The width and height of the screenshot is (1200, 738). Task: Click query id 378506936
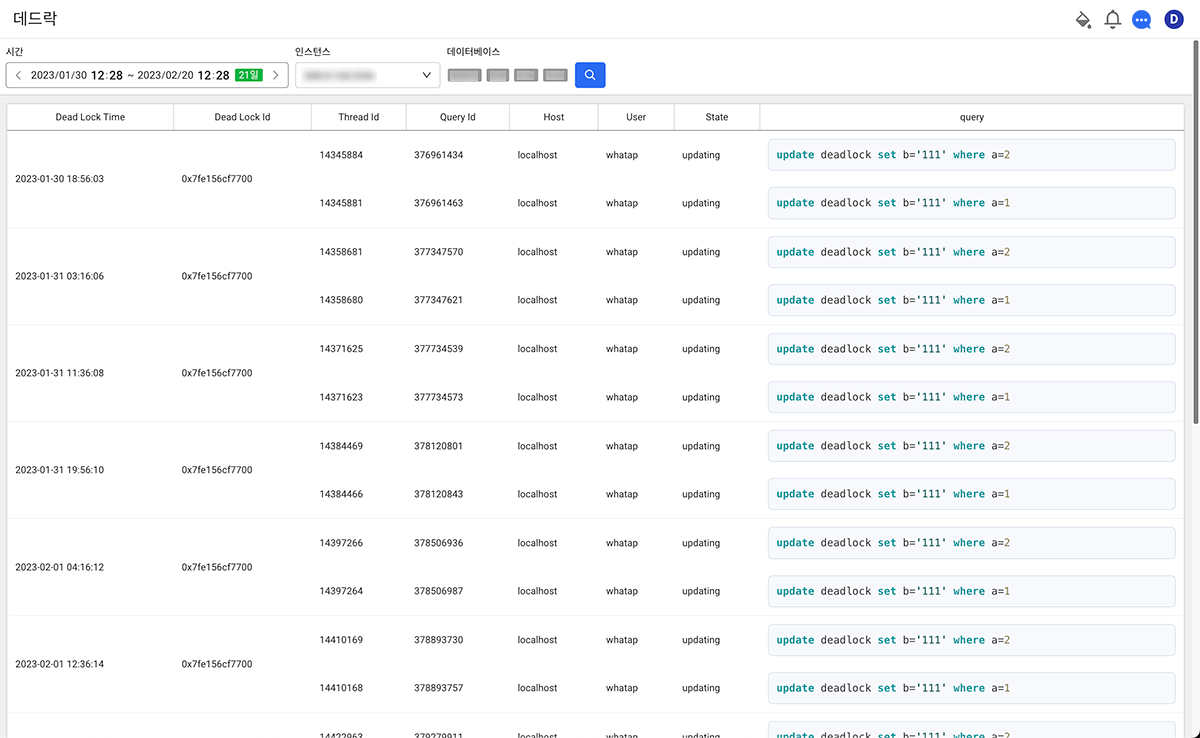(x=438, y=543)
